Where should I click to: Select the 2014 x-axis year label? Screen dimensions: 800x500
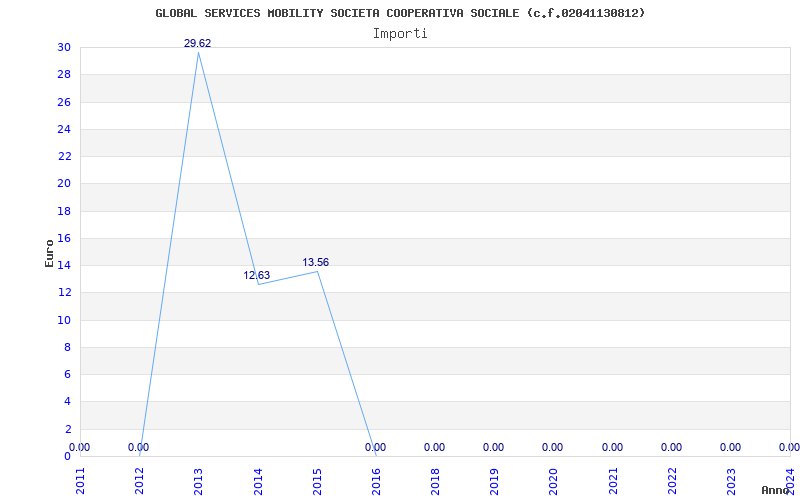258,482
